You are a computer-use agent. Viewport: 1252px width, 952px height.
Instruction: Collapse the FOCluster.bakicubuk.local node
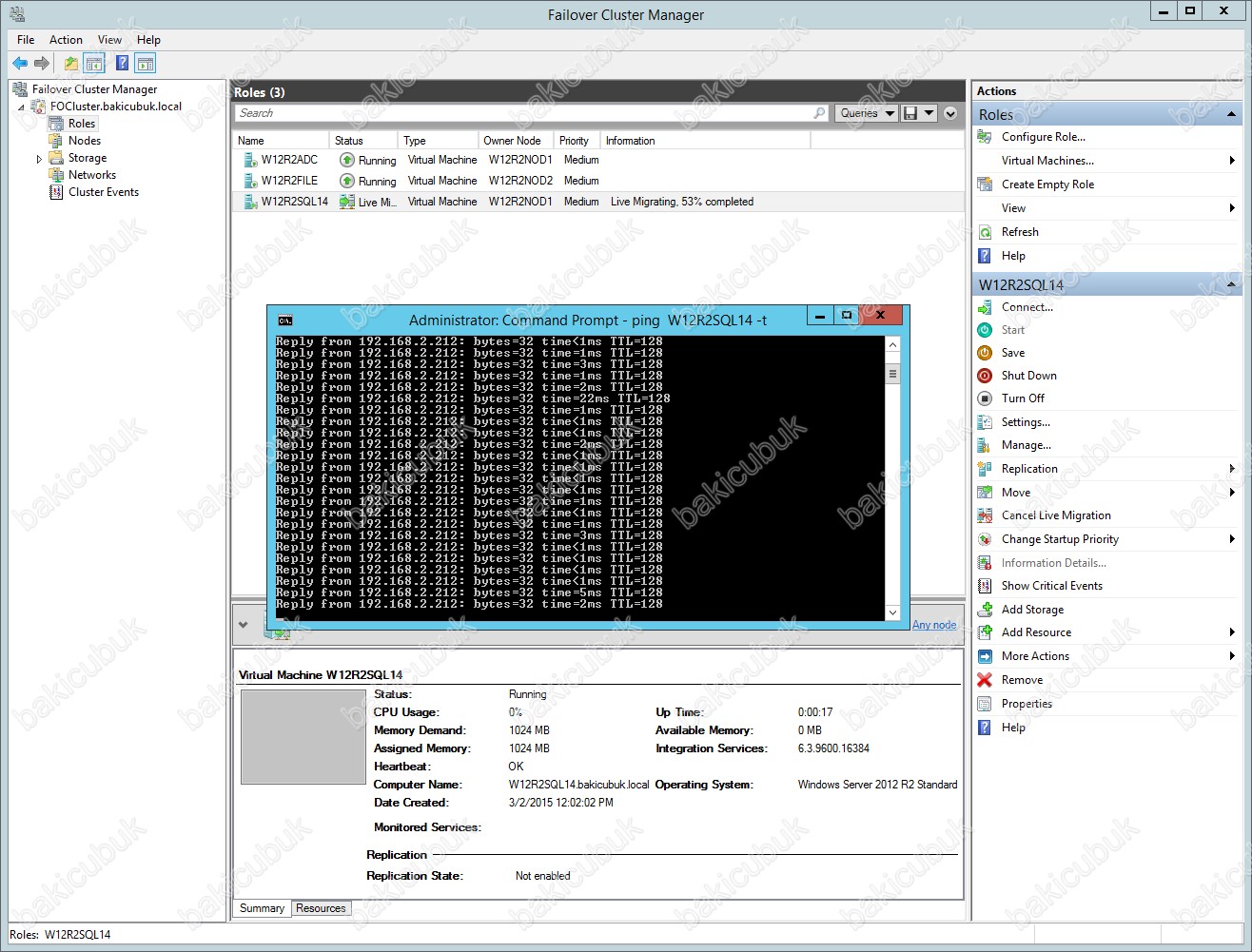coord(22,107)
